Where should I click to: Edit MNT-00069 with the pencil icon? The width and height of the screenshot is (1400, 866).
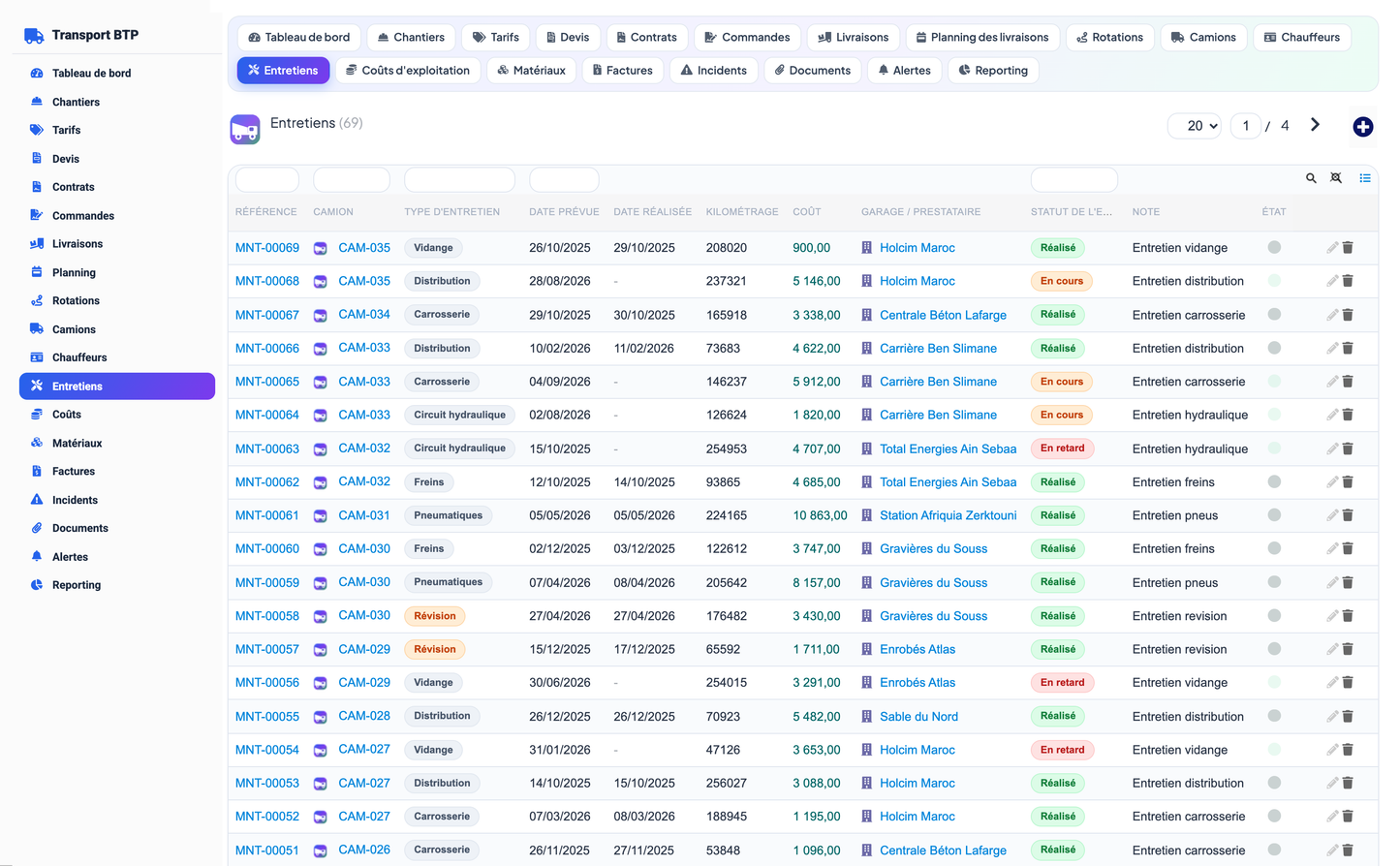(x=1332, y=248)
